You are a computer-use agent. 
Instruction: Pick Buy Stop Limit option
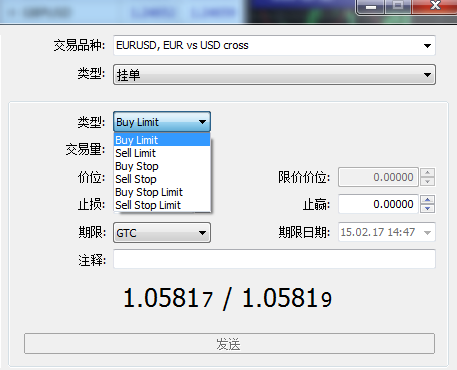click(162, 192)
